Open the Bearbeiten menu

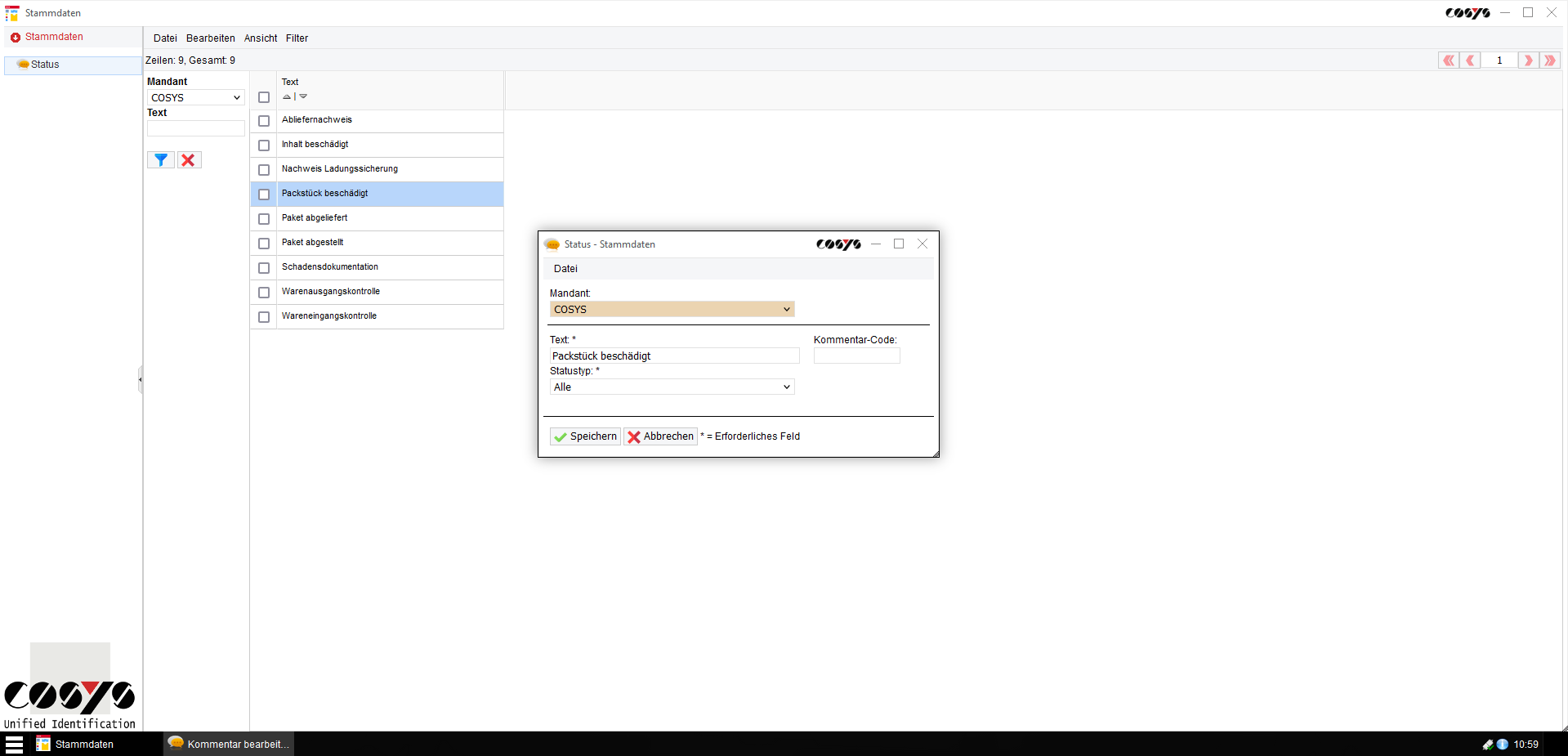pyautogui.click(x=210, y=38)
